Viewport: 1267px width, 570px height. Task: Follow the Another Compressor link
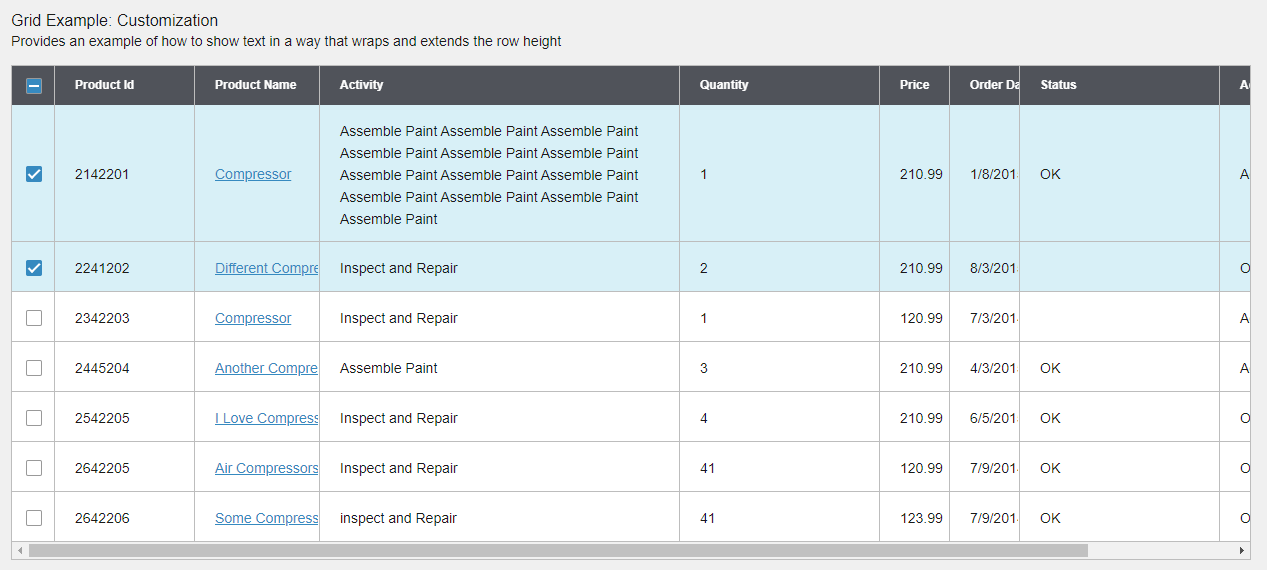tap(266, 368)
